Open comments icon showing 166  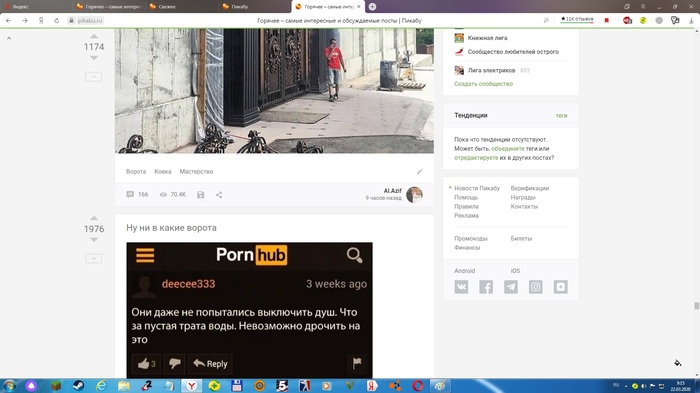[137, 194]
